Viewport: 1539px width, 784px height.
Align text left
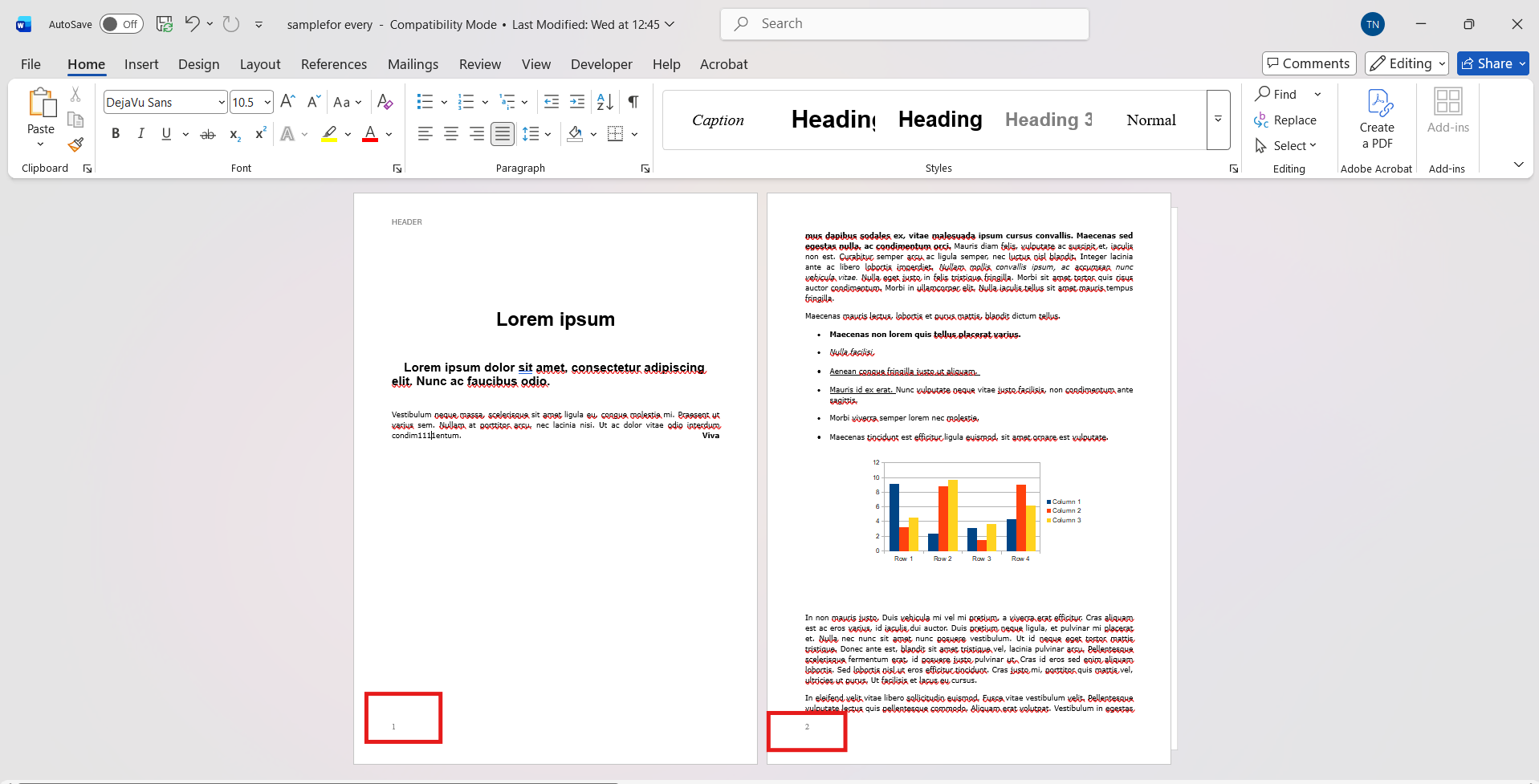click(425, 134)
